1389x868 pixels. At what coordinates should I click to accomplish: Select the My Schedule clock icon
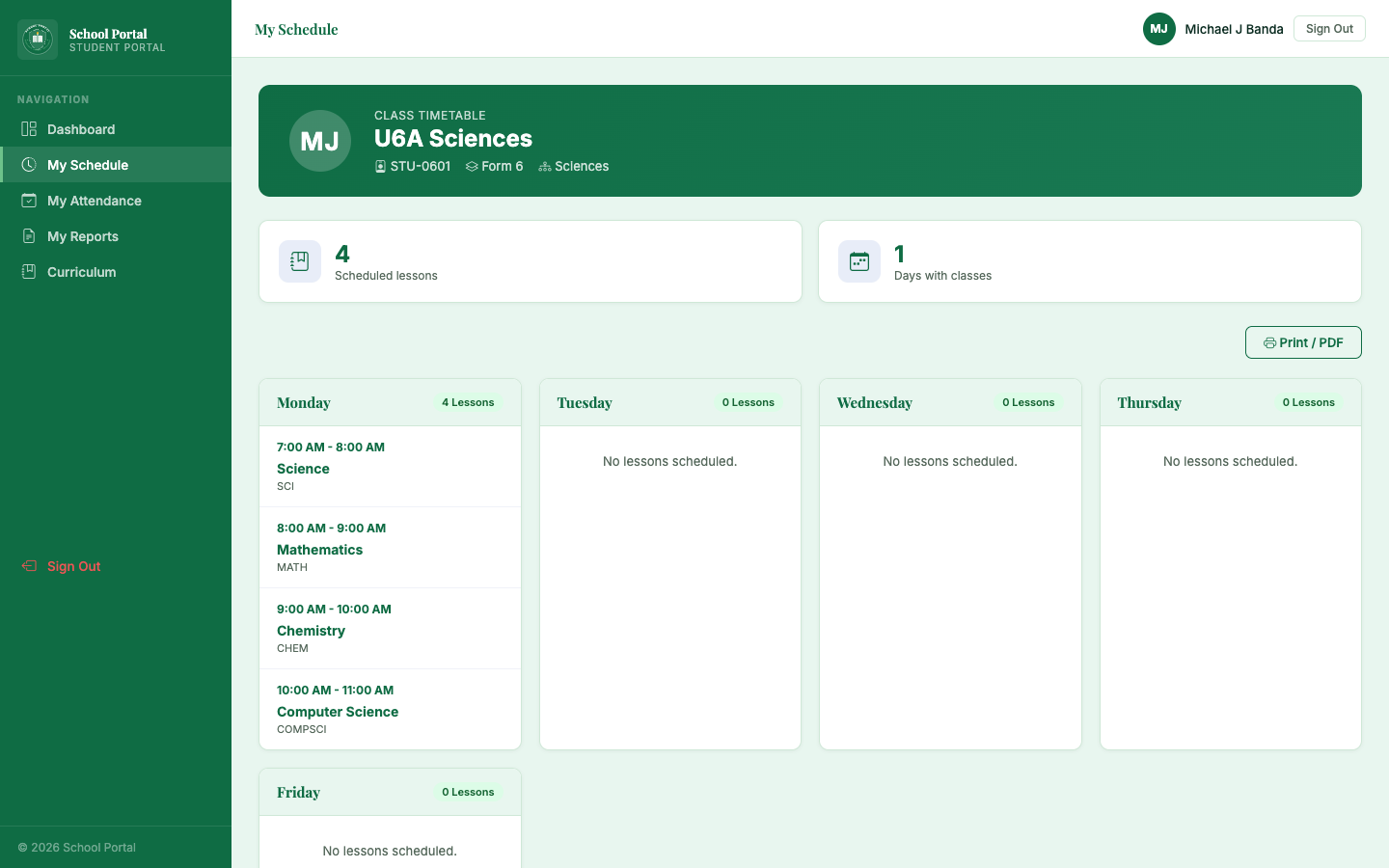tap(28, 164)
